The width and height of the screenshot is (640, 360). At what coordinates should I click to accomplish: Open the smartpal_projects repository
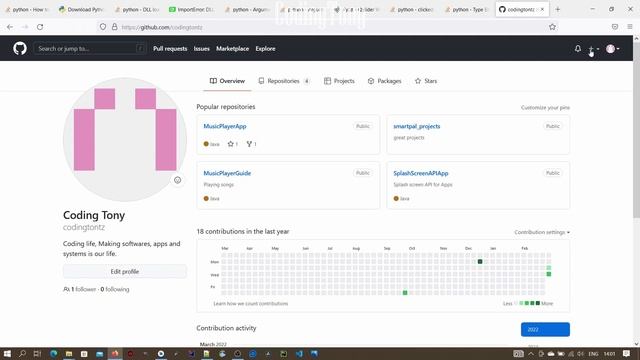(x=417, y=126)
